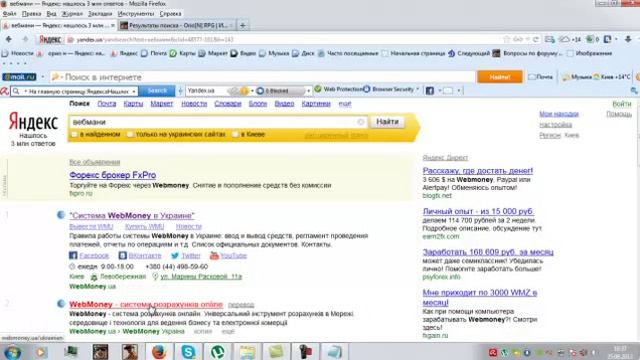The height and width of the screenshot is (360, 640).
Task: Open the Закладки menu
Action: coord(100,13)
